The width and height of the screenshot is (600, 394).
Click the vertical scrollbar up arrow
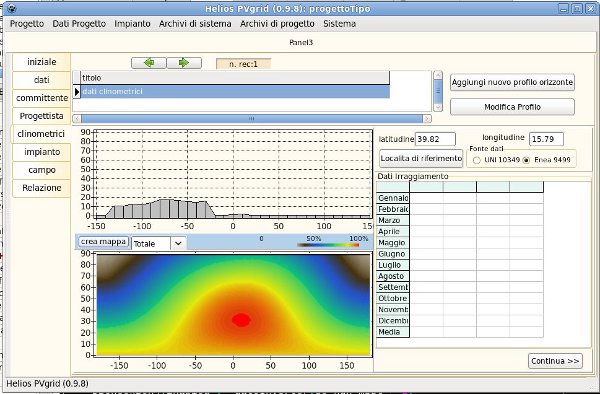(x=438, y=75)
